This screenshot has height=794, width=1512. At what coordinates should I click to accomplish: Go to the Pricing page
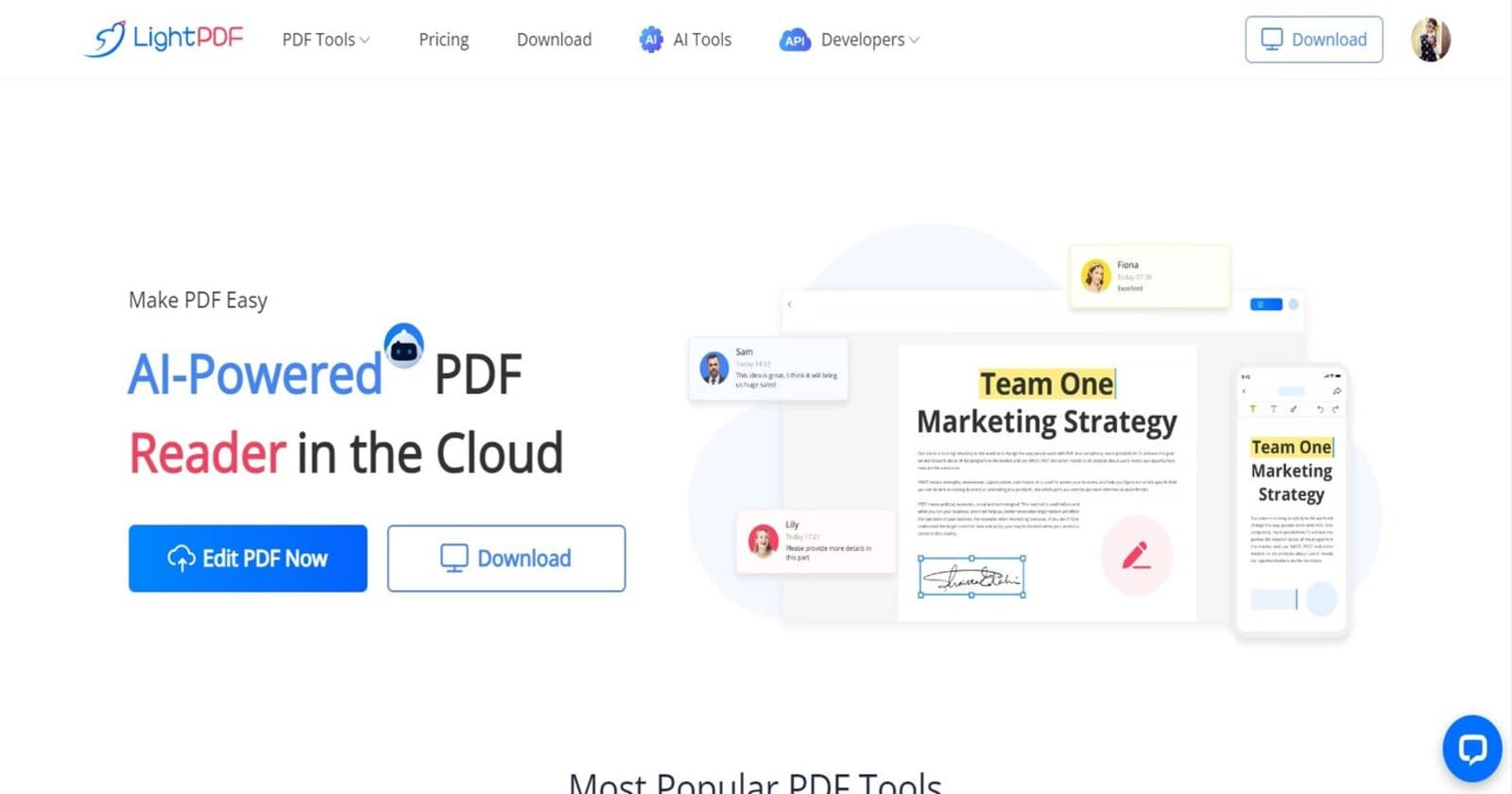(x=443, y=40)
